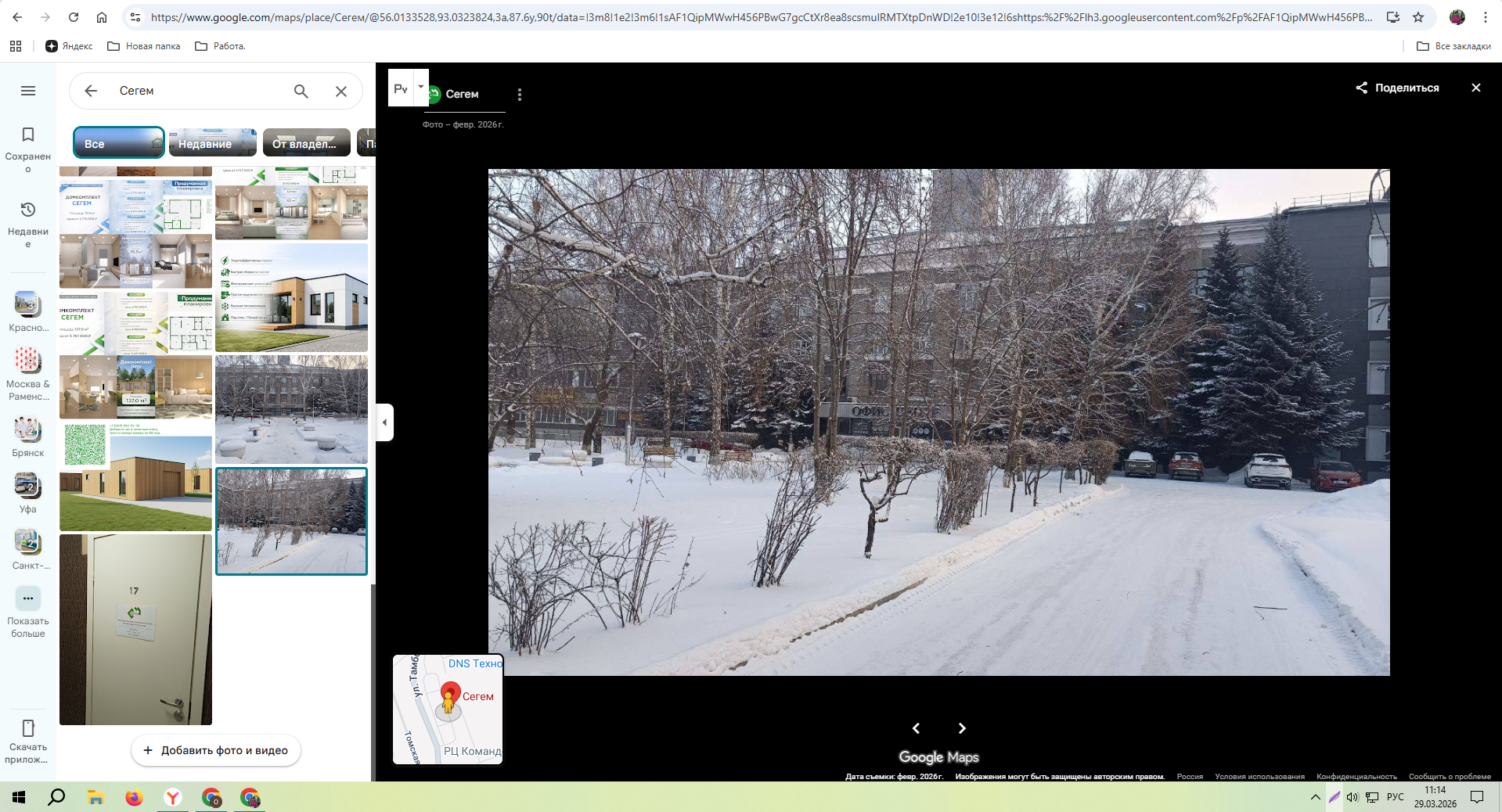Clear the search field with X

341,91
